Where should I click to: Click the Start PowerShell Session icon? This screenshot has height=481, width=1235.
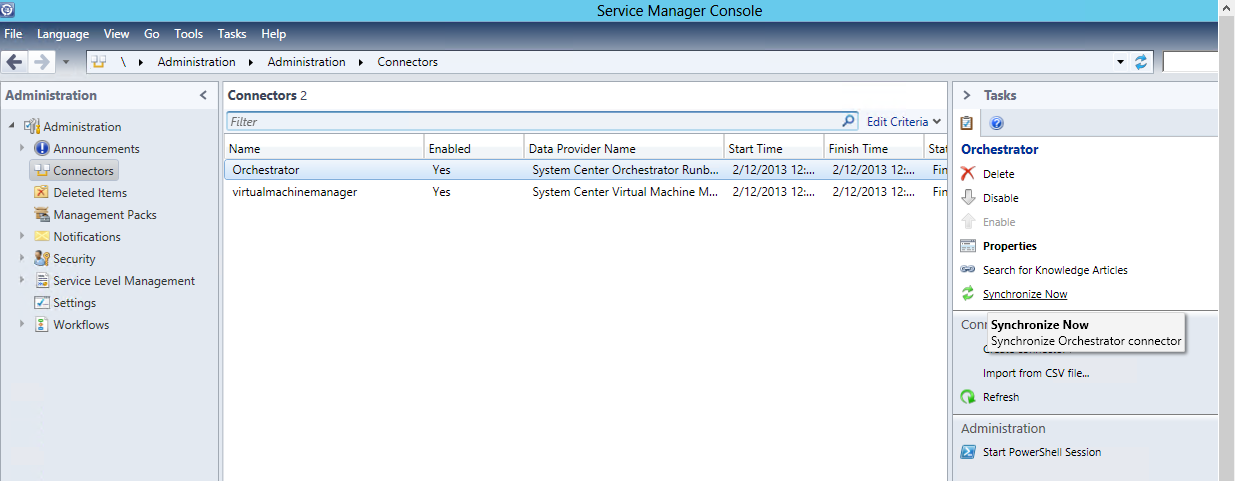click(967, 452)
